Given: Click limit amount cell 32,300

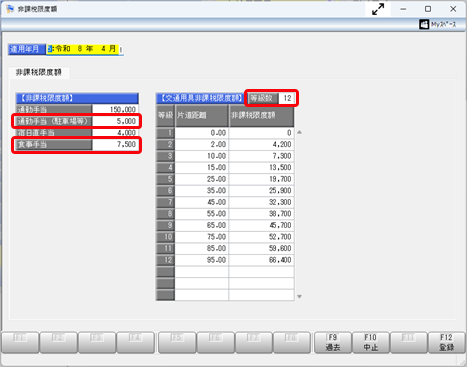Looking at the screenshot, I should 261,202.
